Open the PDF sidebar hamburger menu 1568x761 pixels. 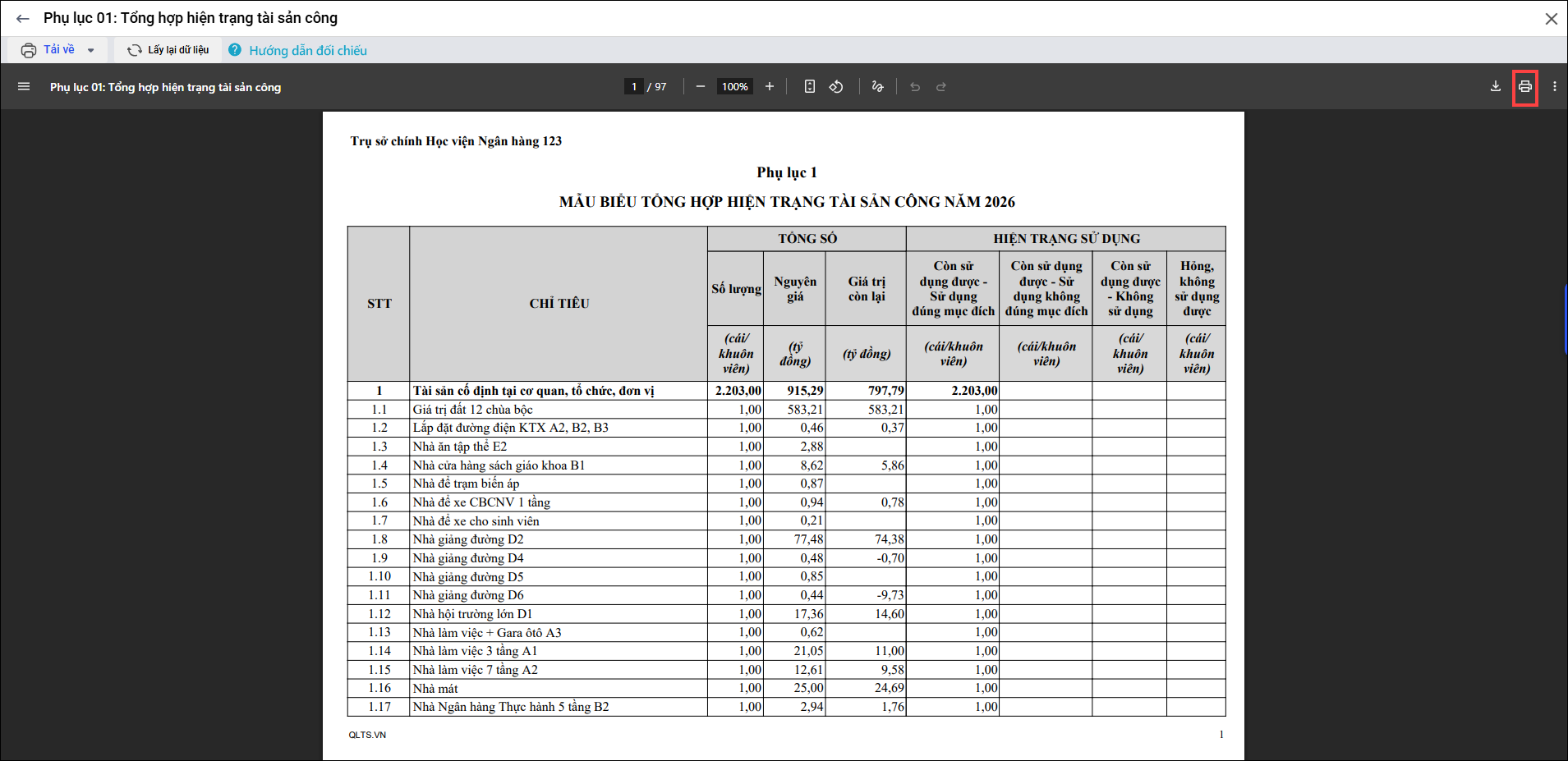coord(24,86)
